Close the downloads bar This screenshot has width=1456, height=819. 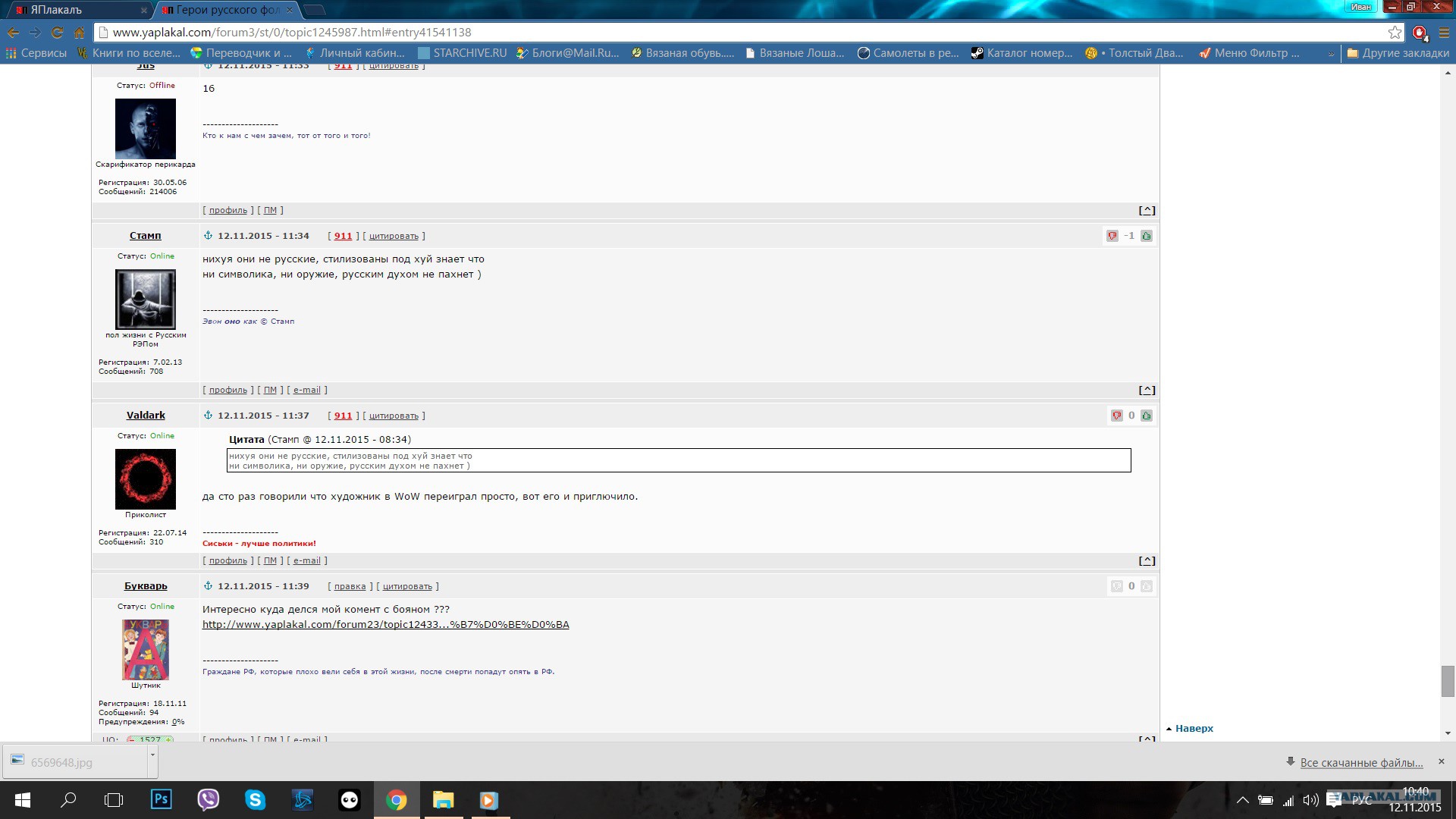coord(1442,761)
